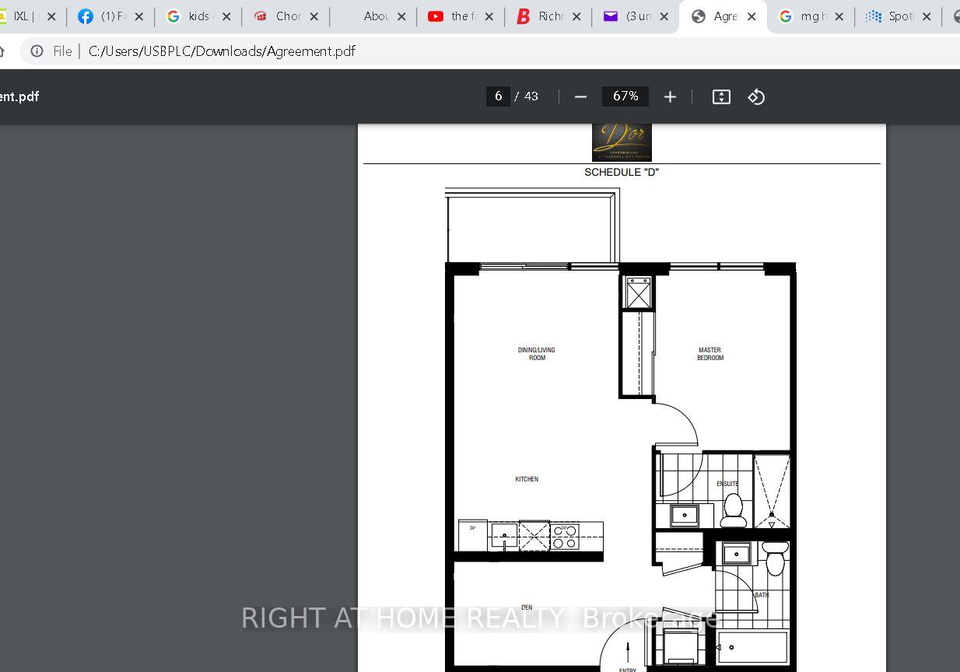Close the mg h Google tab
This screenshot has height=672, width=960.
pyautogui.click(x=839, y=17)
